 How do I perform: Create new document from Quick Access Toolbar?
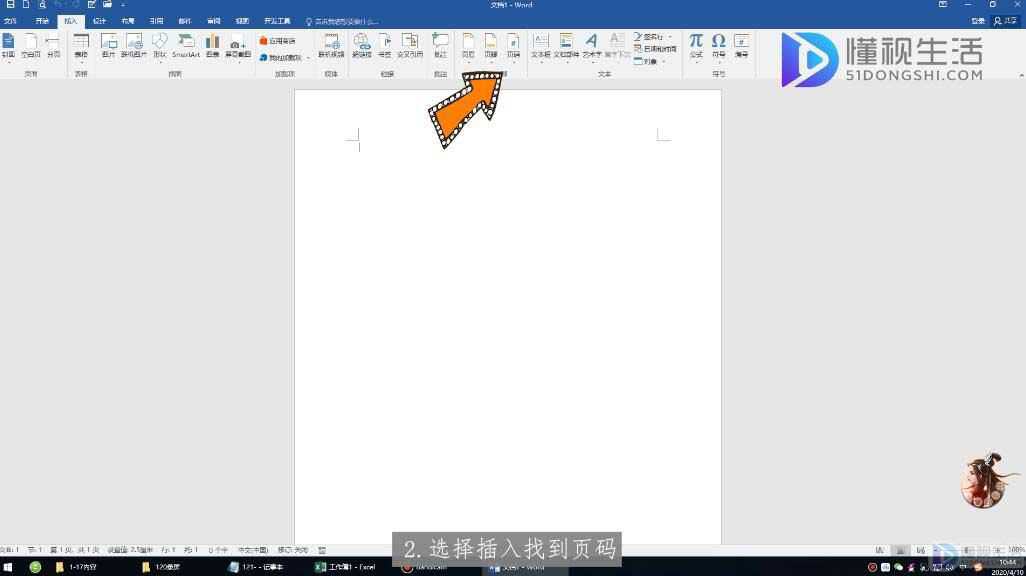(x=26, y=5)
